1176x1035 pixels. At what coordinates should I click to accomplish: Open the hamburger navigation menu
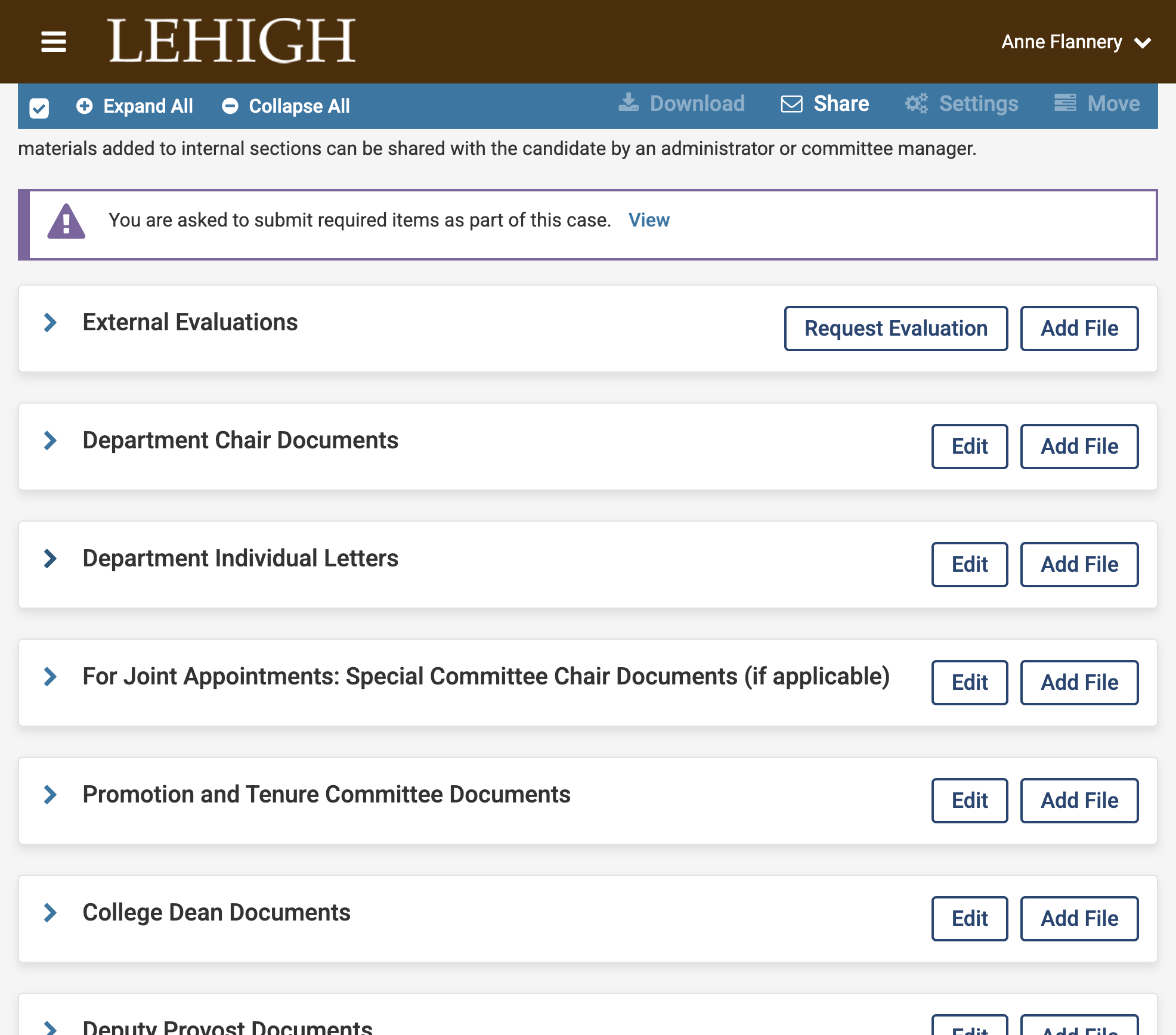coord(54,42)
